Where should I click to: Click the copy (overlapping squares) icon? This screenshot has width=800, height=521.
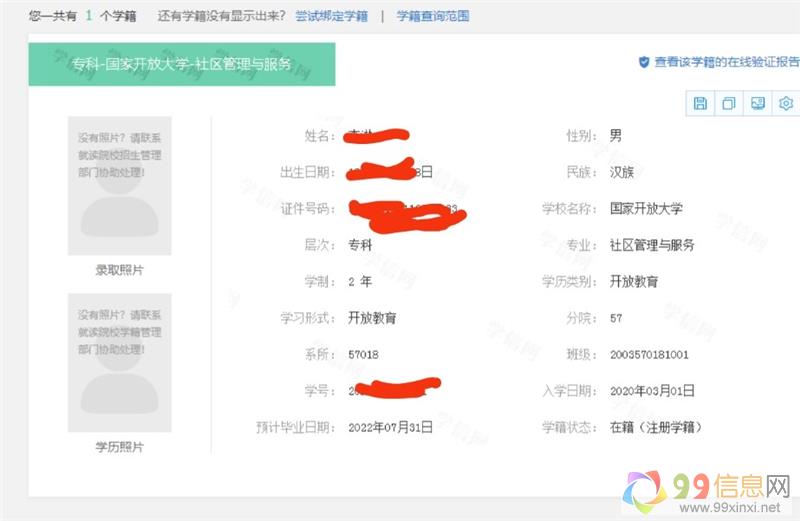(729, 104)
